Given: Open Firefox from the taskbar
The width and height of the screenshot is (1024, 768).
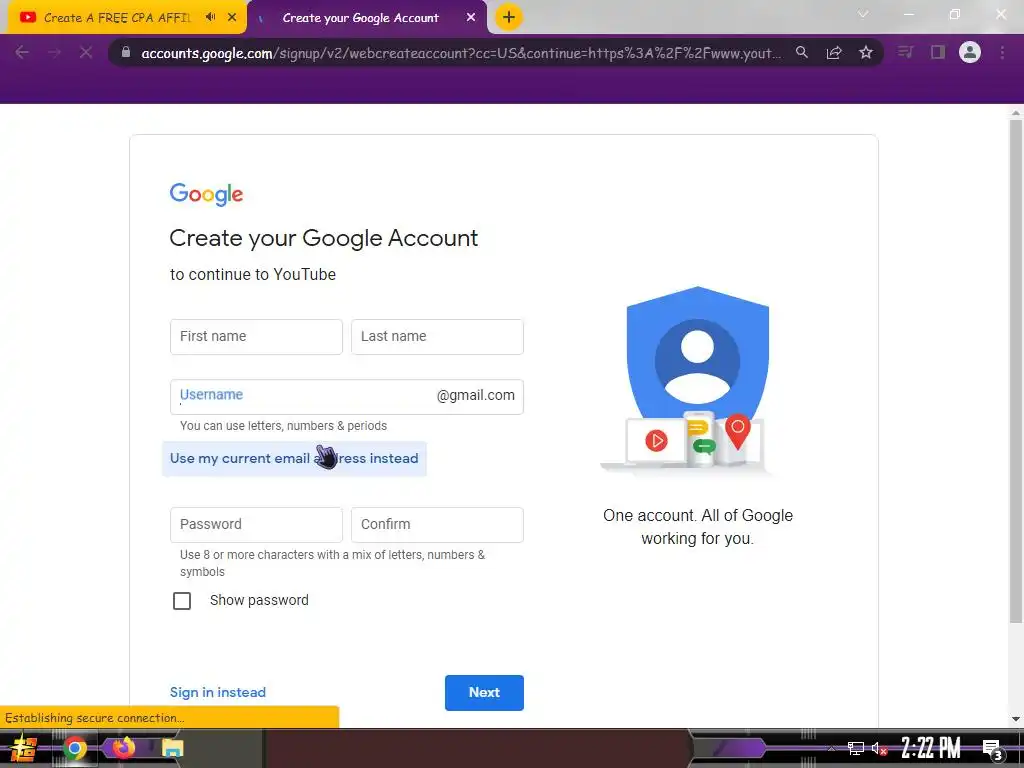Looking at the screenshot, I should pos(123,747).
